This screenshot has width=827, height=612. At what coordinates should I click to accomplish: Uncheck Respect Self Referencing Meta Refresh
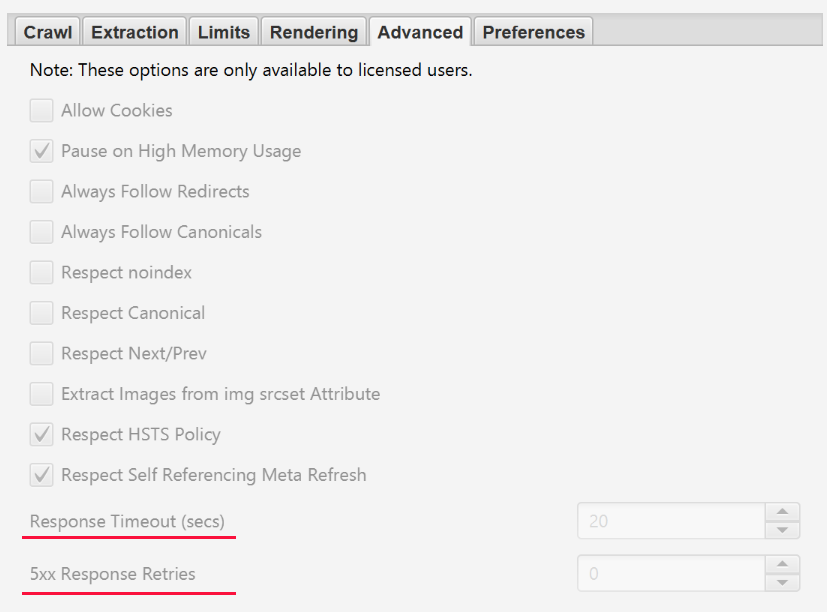[x=42, y=475]
